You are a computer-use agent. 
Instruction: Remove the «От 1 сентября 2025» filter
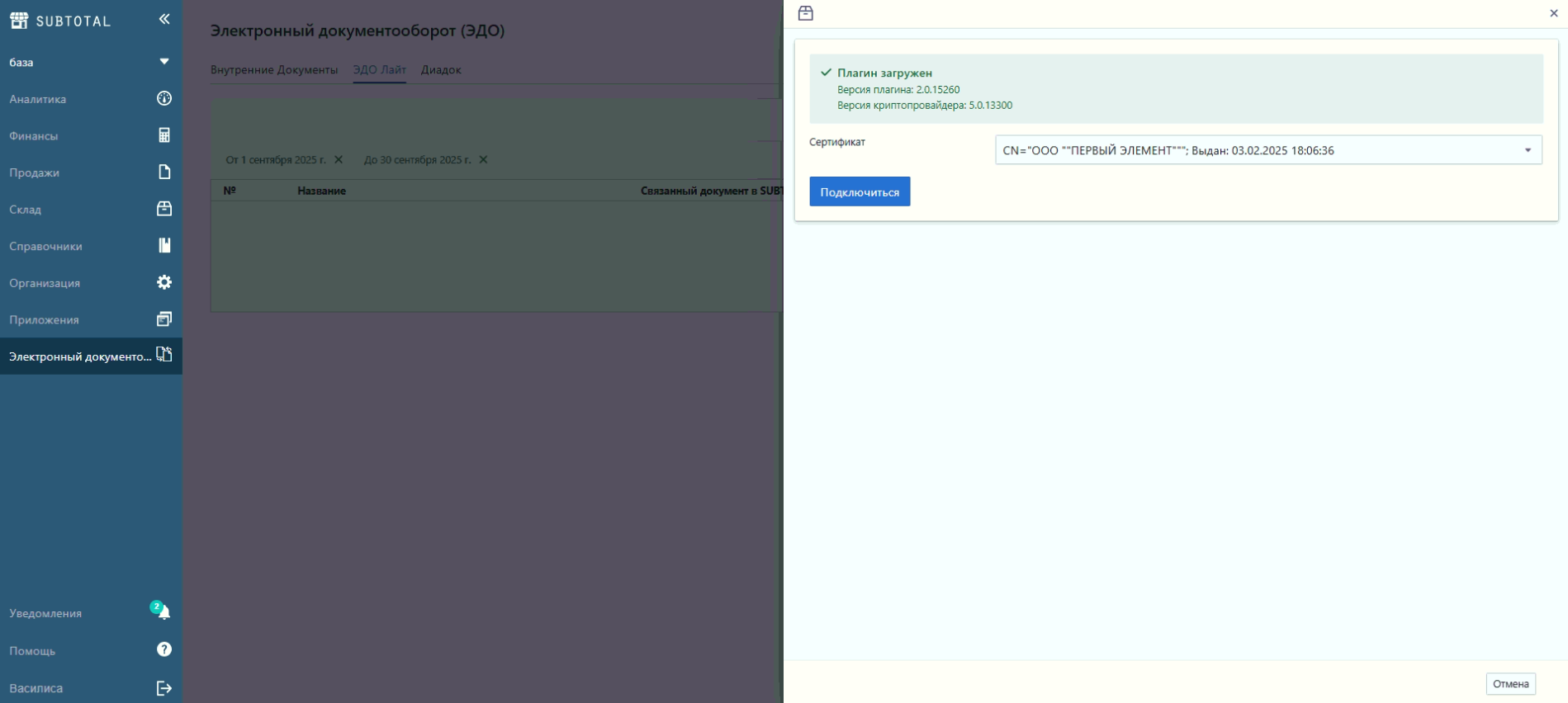point(339,160)
